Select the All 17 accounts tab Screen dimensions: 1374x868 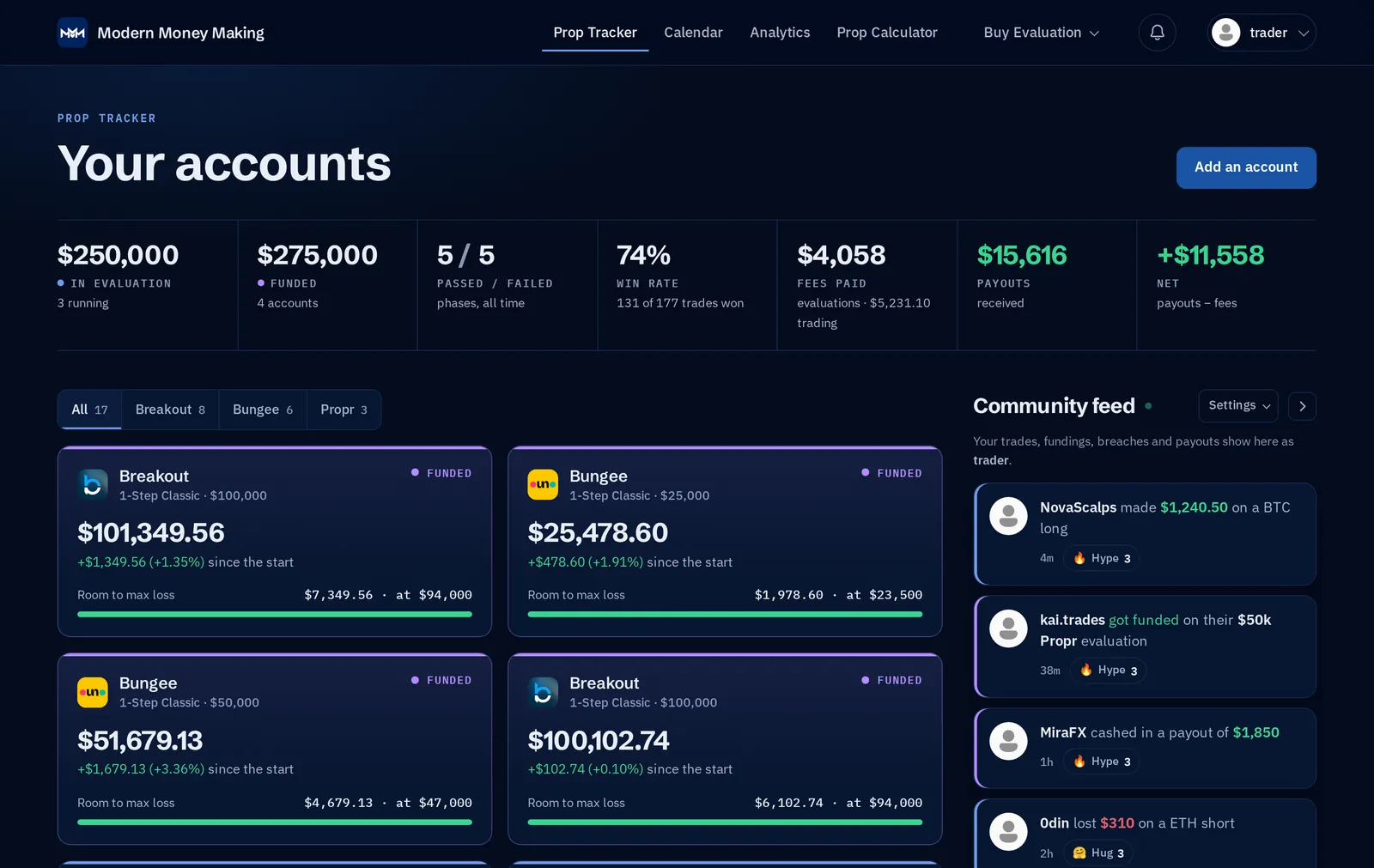click(89, 410)
